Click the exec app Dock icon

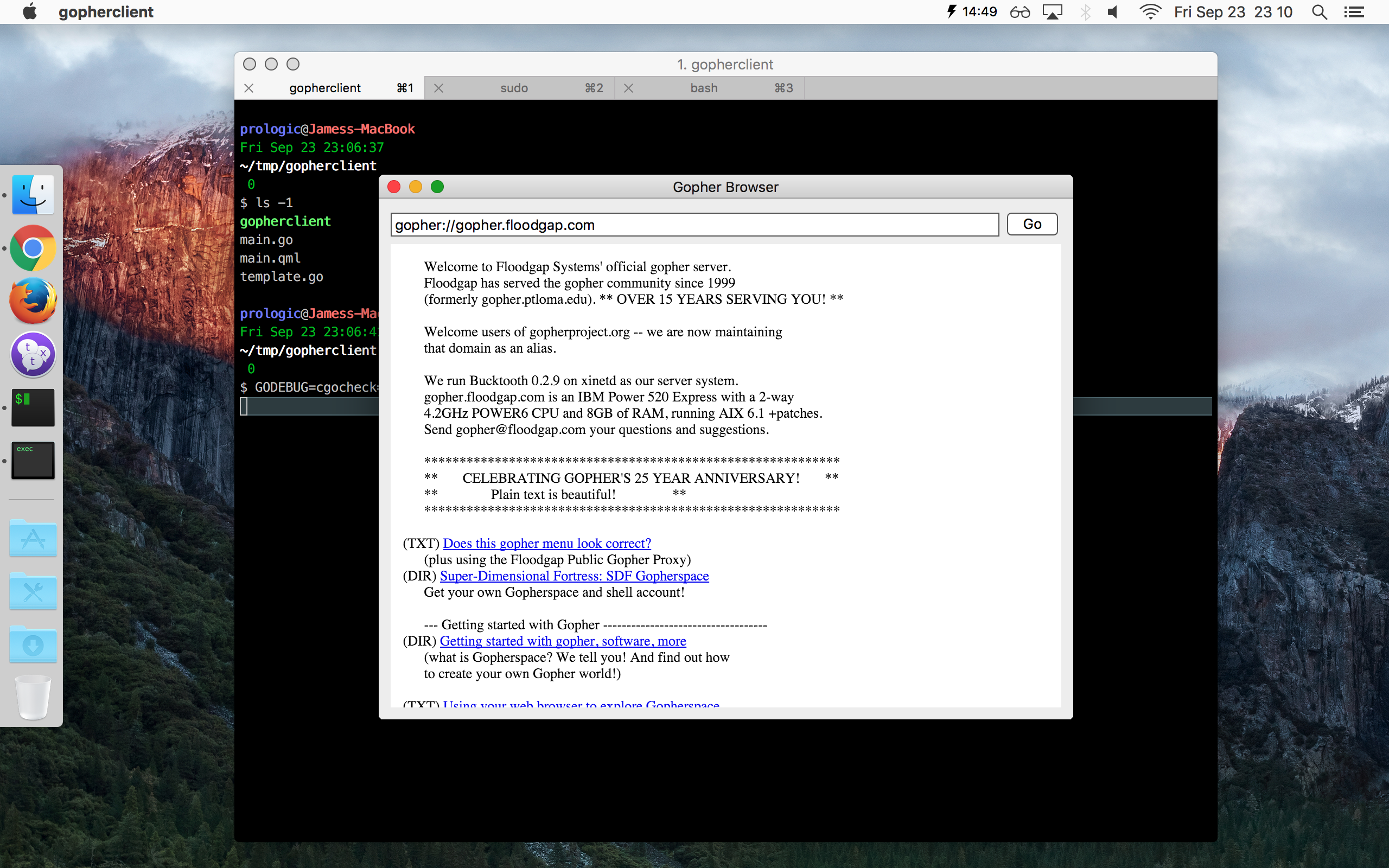click(x=33, y=461)
